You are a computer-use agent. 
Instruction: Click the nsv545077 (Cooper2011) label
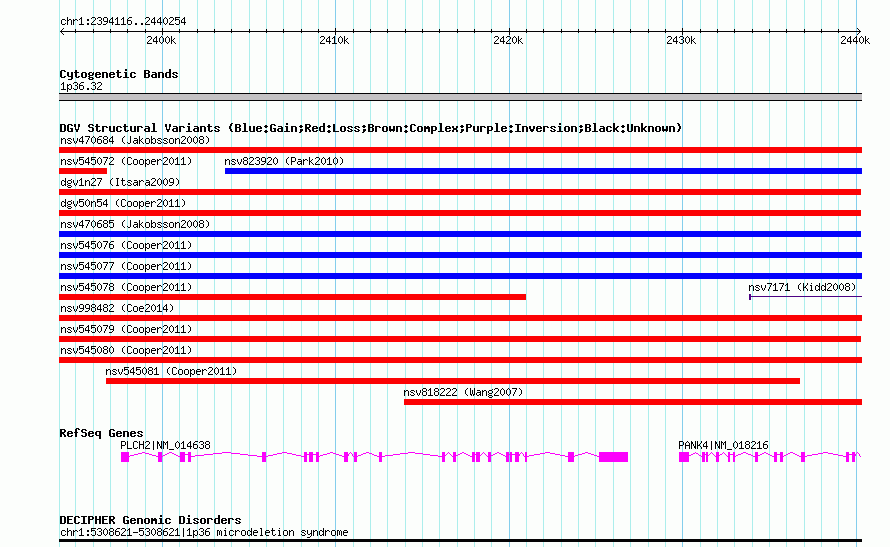[x=126, y=266]
